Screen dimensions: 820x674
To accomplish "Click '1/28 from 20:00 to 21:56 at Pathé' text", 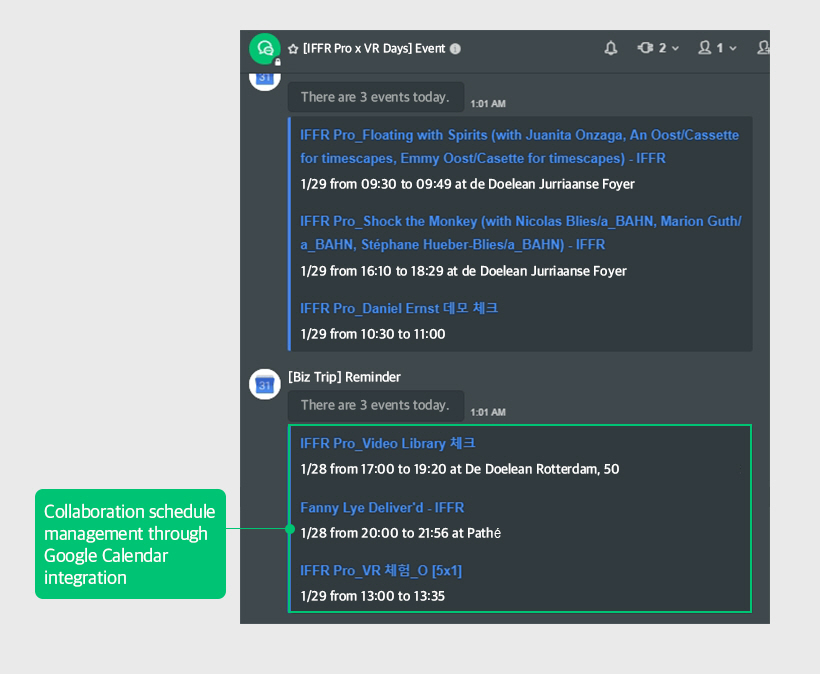I will pyautogui.click(x=401, y=533).
